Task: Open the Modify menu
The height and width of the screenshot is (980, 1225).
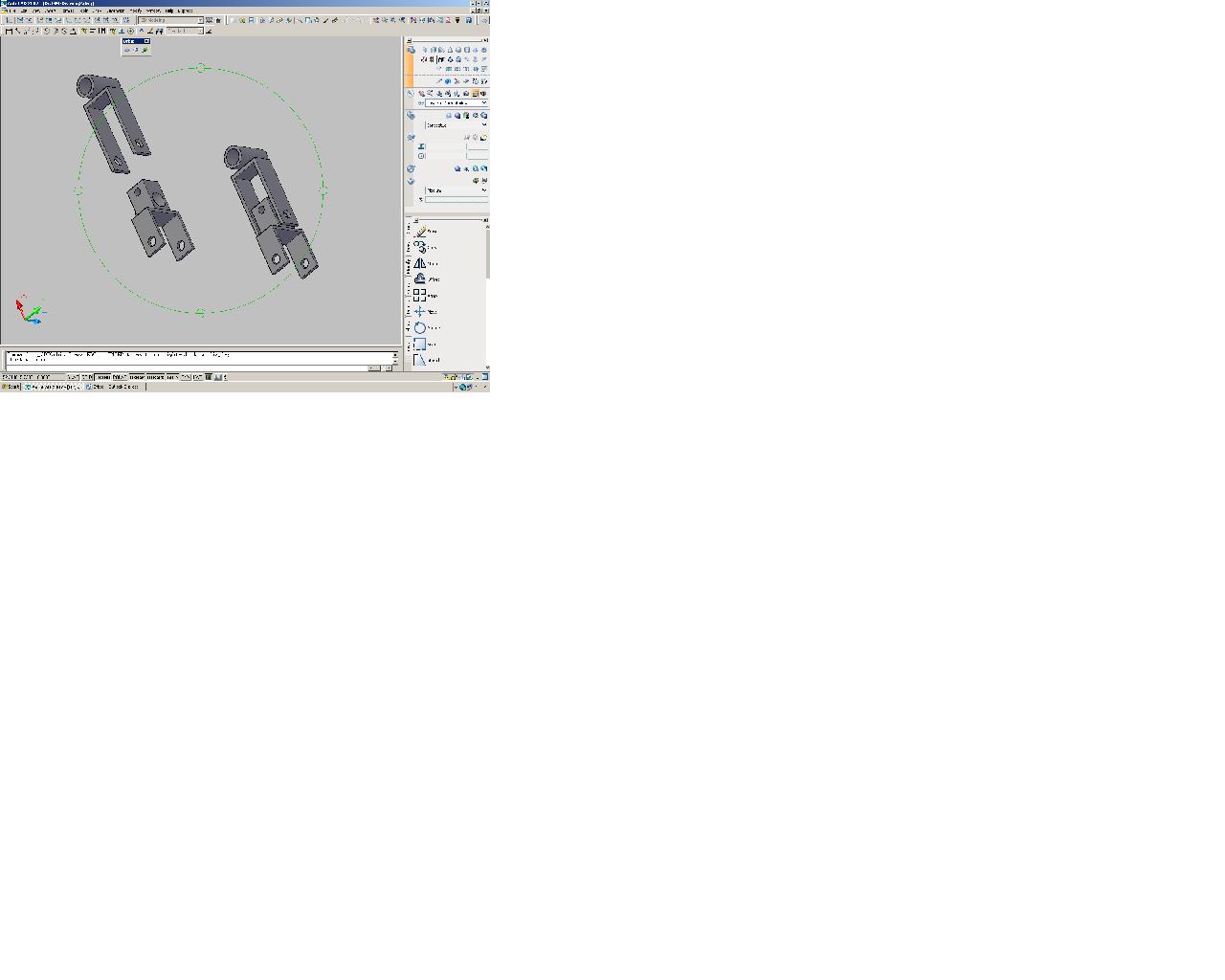Action: coord(135,11)
